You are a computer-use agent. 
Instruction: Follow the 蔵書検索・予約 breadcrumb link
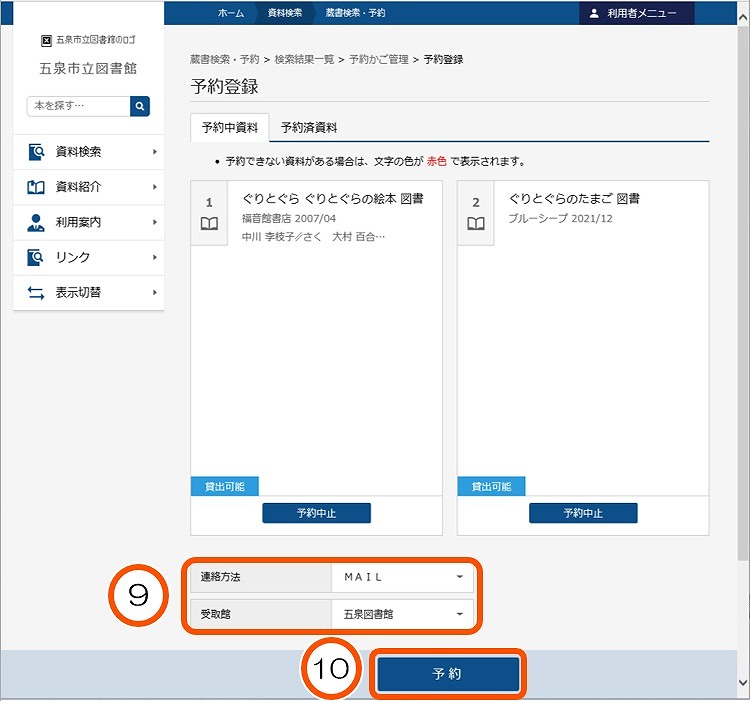click(224, 60)
